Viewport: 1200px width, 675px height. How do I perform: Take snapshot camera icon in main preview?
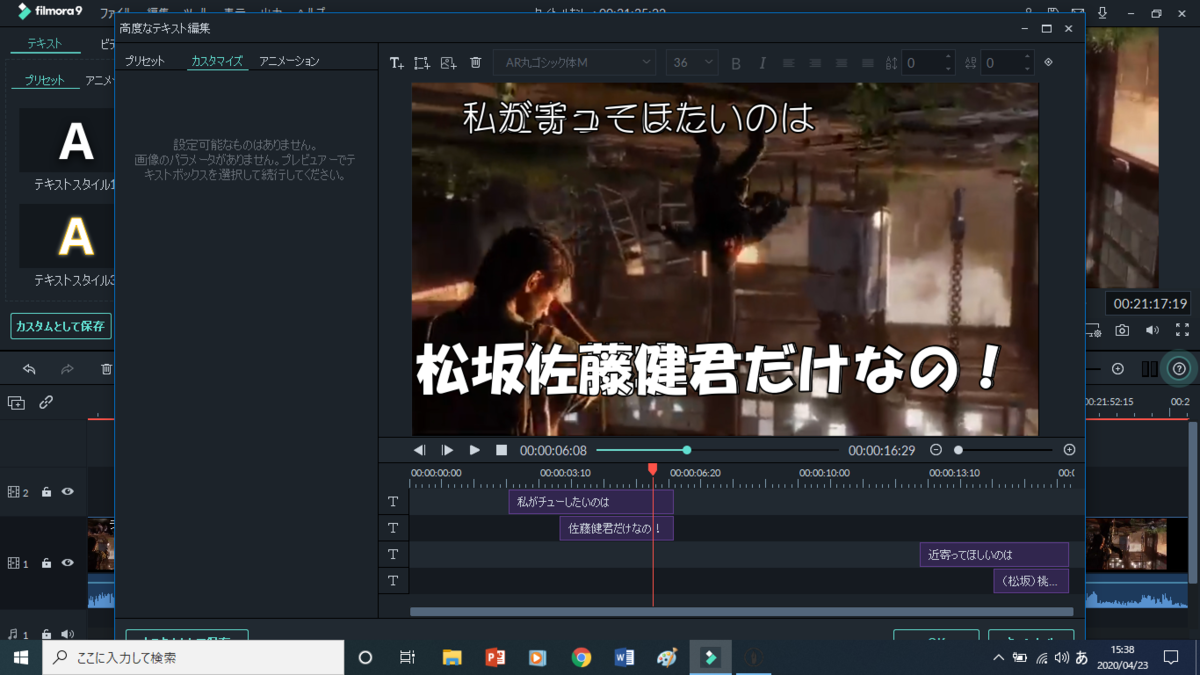tap(1123, 330)
